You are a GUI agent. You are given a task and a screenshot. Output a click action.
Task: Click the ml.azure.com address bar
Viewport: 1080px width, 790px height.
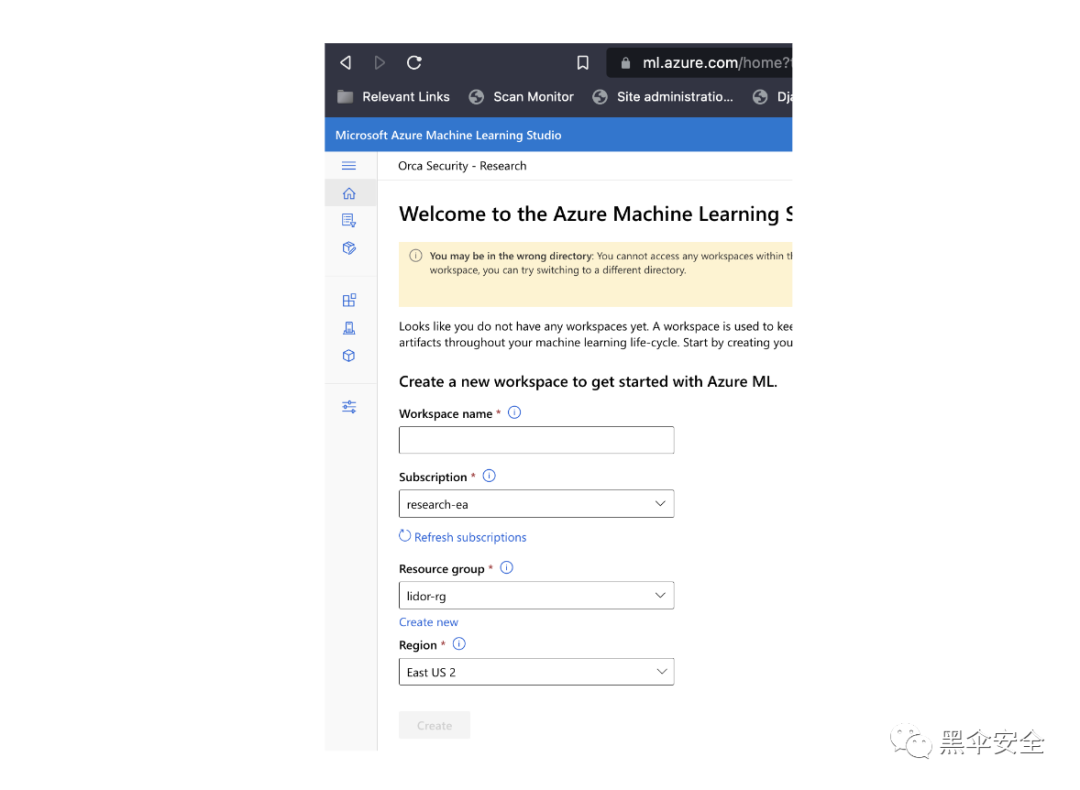coord(699,63)
